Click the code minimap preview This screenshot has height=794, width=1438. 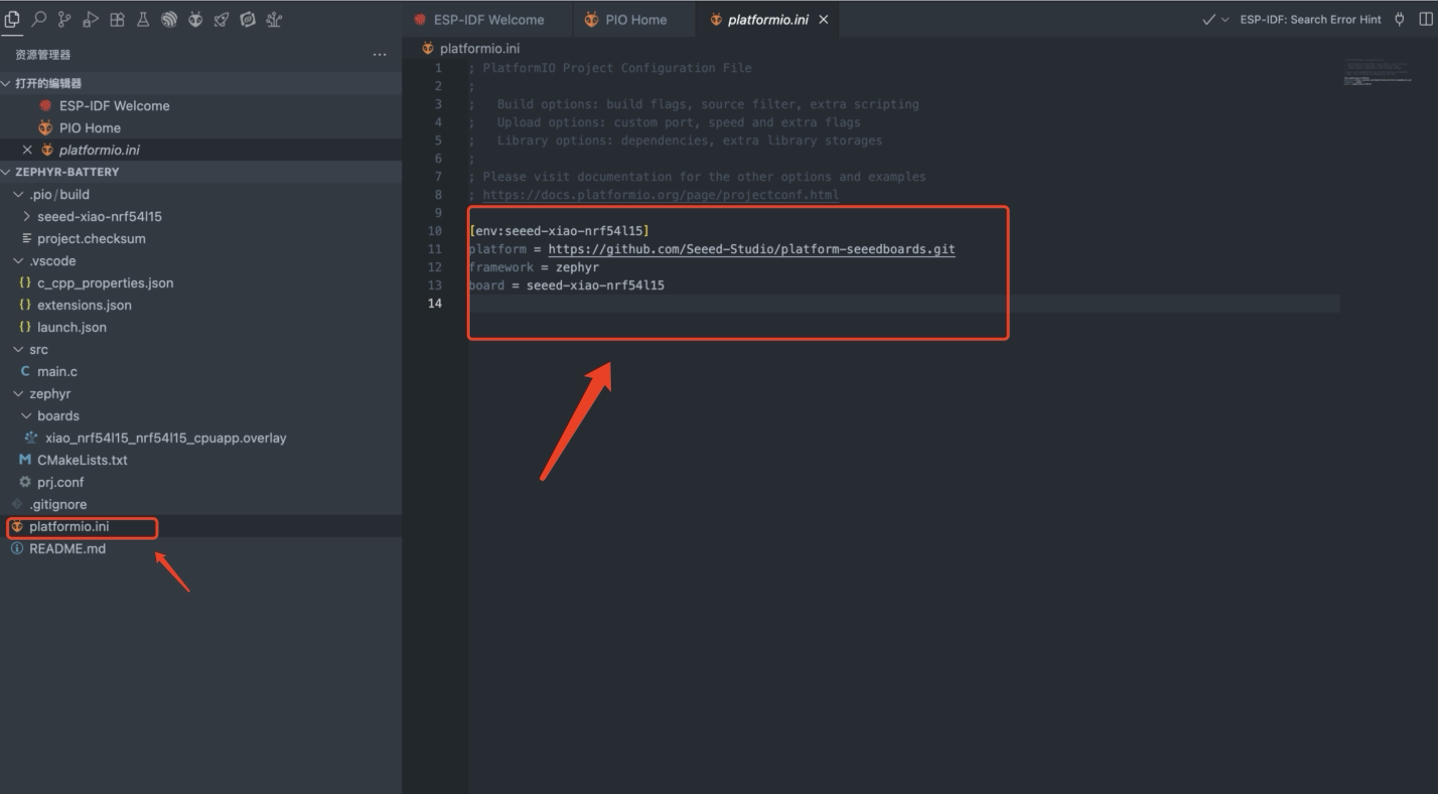[1378, 71]
